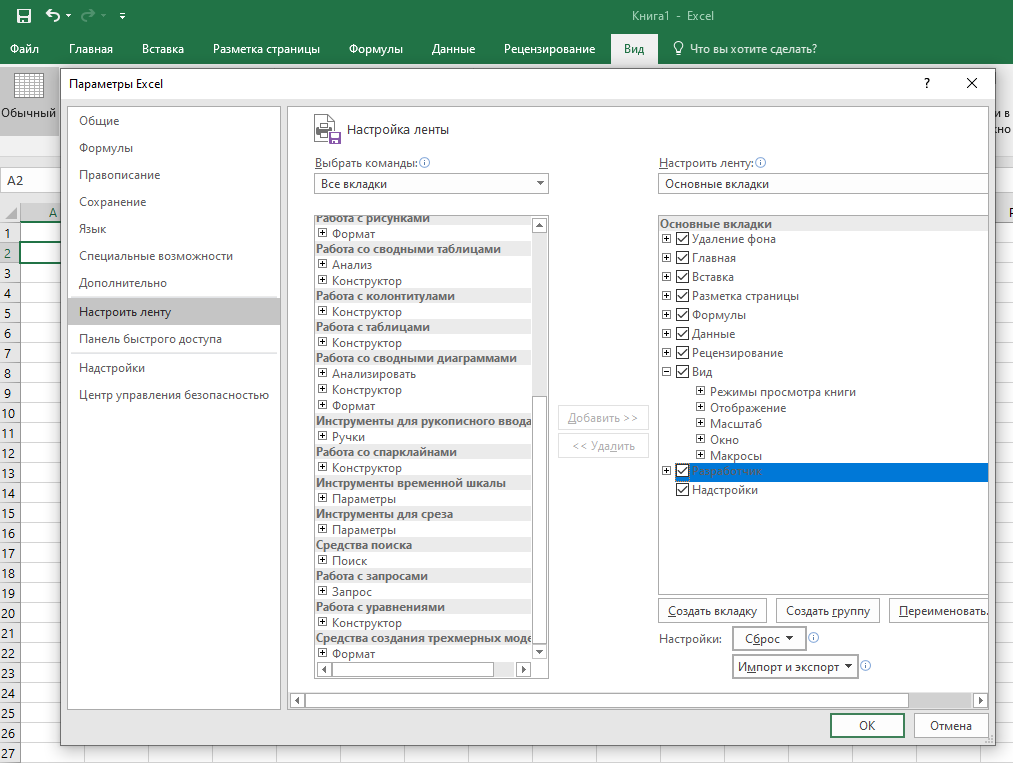Switch to the Рецензирование ribbon tab
The height and width of the screenshot is (763, 1013).
click(x=549, y=49)
